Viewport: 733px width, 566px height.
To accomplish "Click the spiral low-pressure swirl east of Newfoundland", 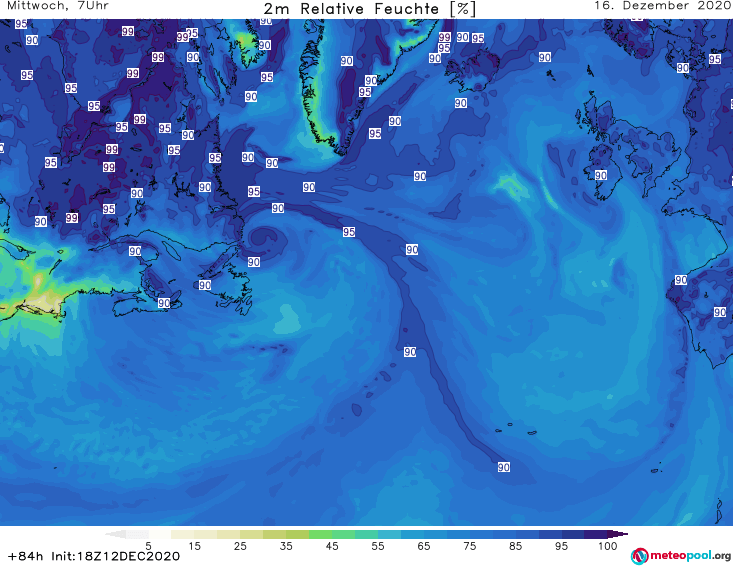I will click(x=264, y=238).
